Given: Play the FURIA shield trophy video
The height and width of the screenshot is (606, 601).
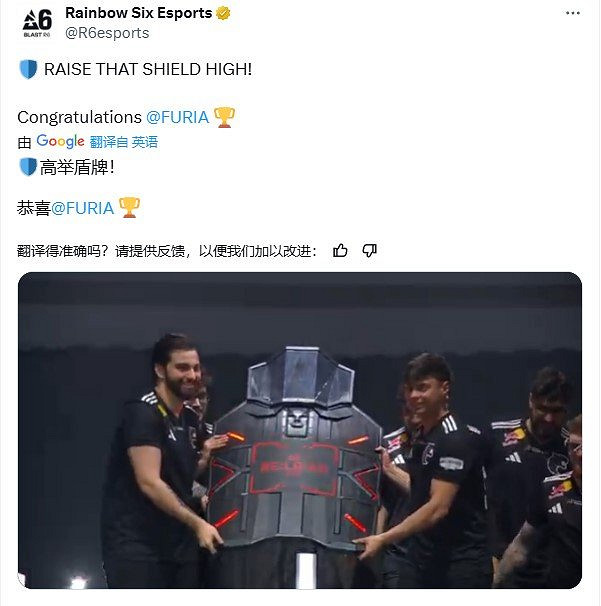Looking at the screenshot, I should [300, 431].
